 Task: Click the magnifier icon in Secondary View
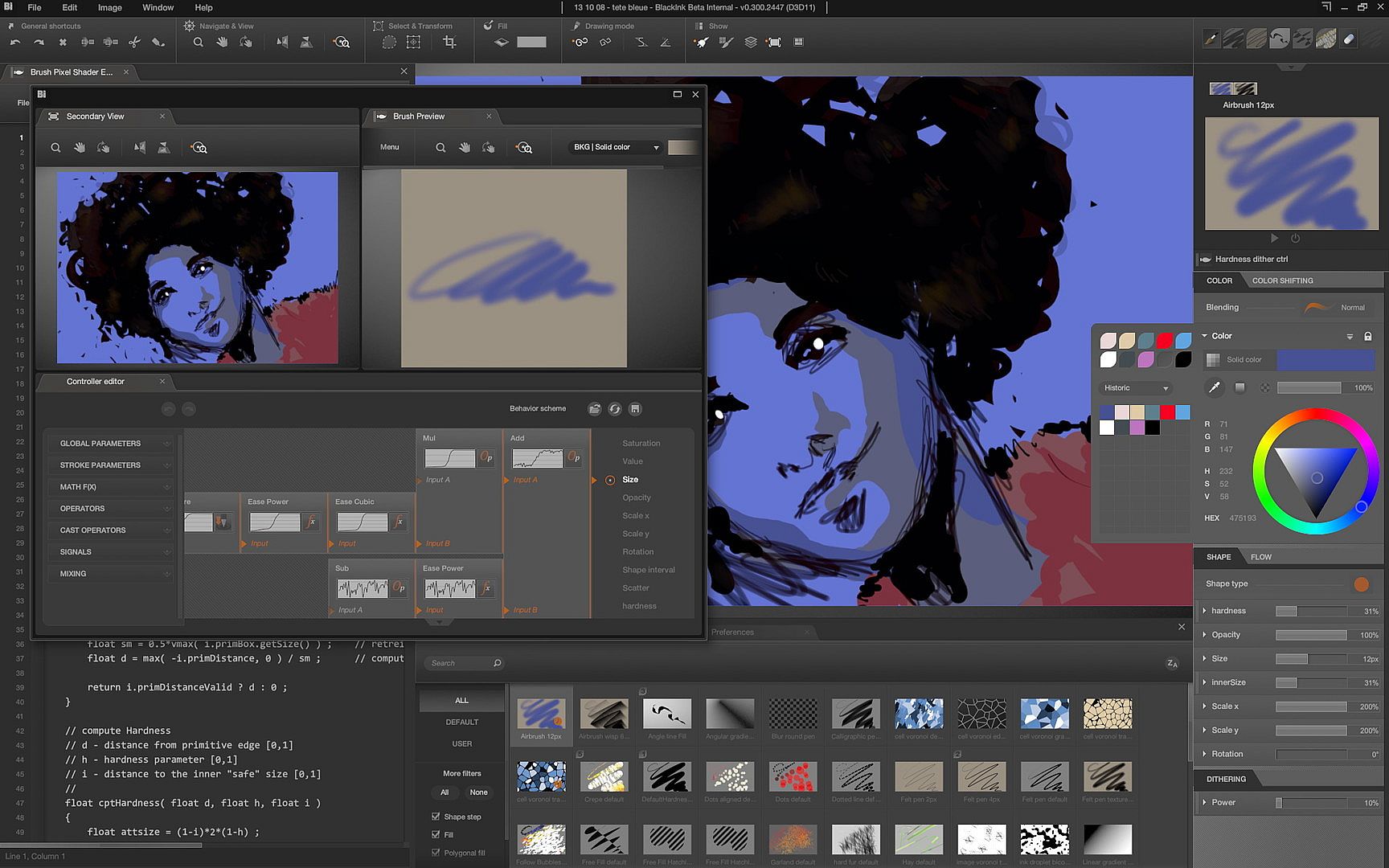click(x=55, y=148)
